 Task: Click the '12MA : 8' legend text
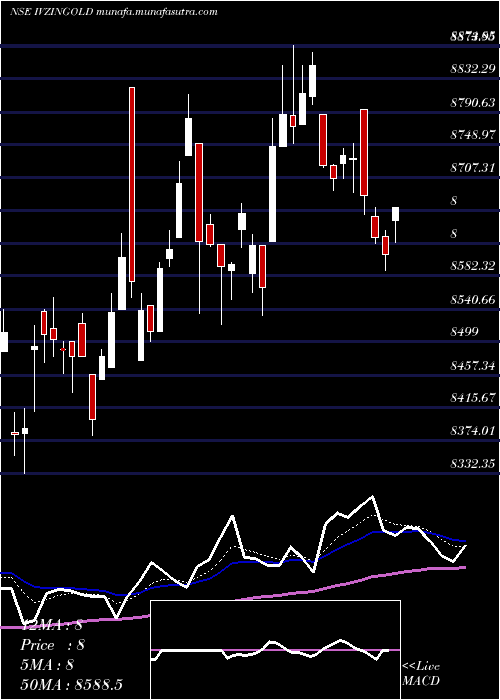tap(52, 625)
